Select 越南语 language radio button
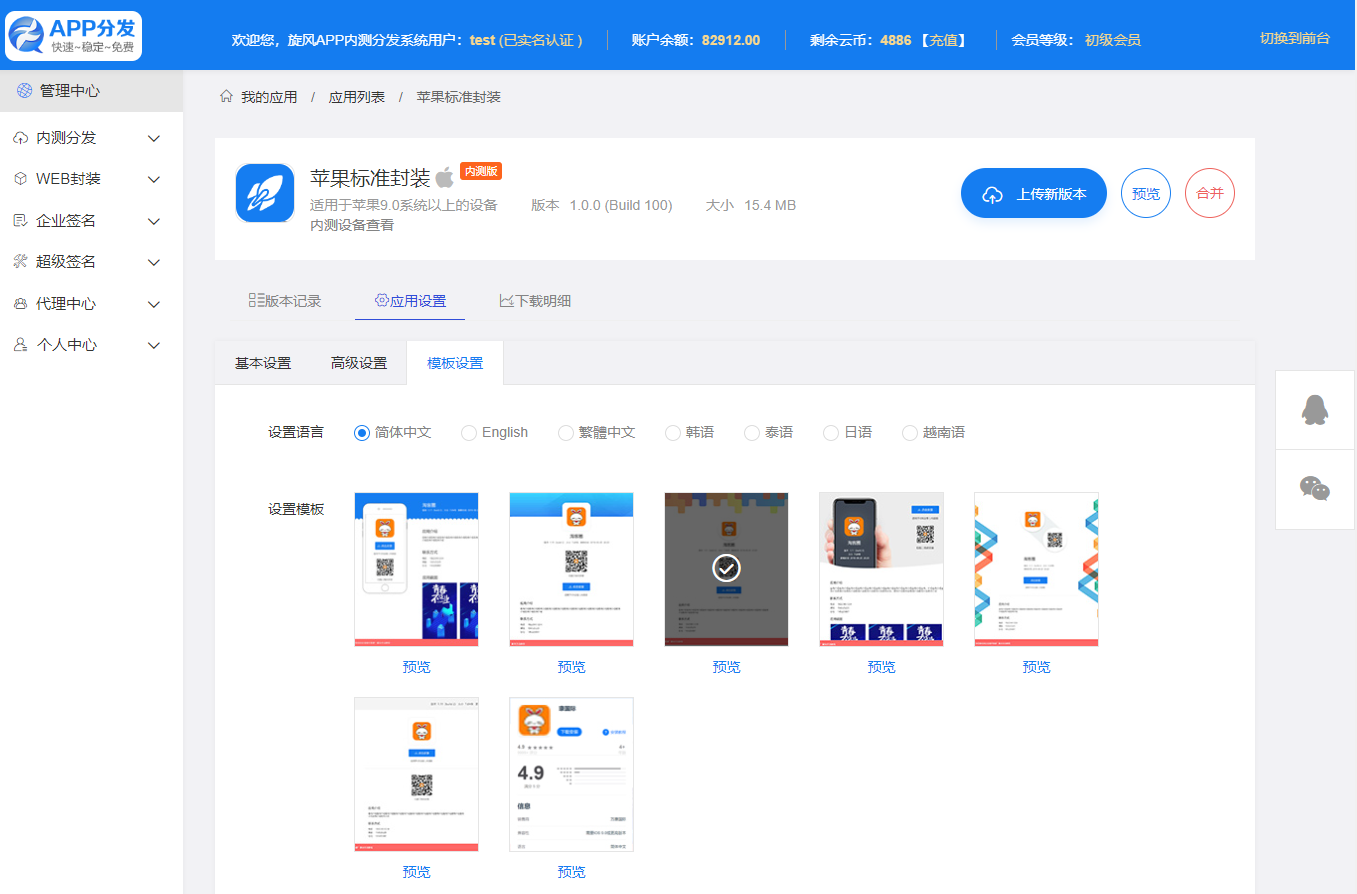This screenshot has height=894, width=1357. (910, 433)
